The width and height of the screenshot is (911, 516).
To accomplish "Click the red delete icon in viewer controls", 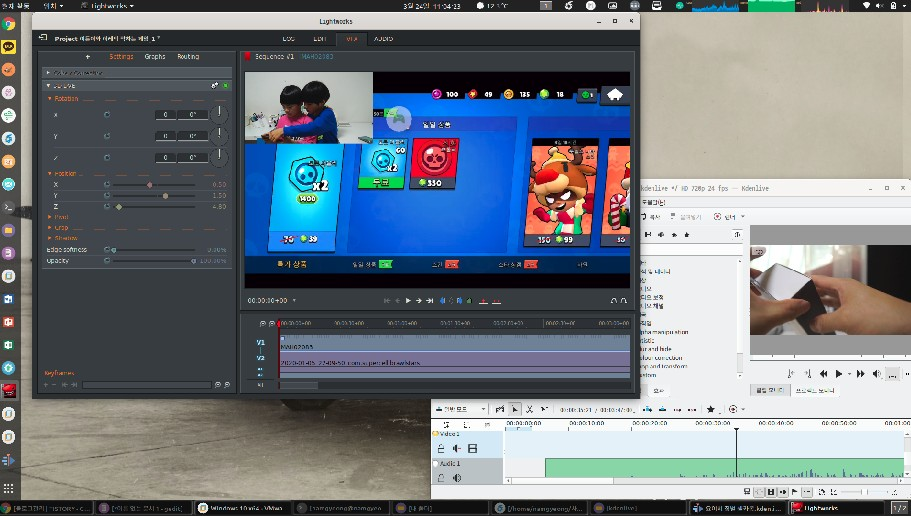I will [x=496, y=300].
